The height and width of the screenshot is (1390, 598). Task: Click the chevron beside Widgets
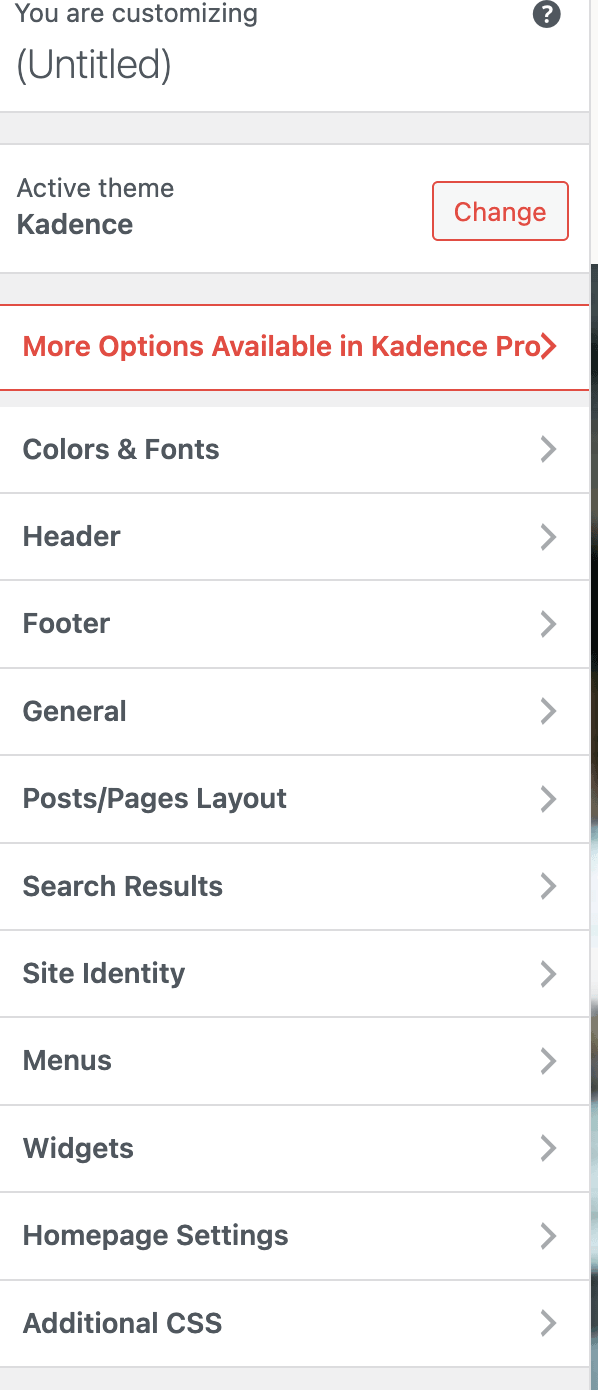548,1148
